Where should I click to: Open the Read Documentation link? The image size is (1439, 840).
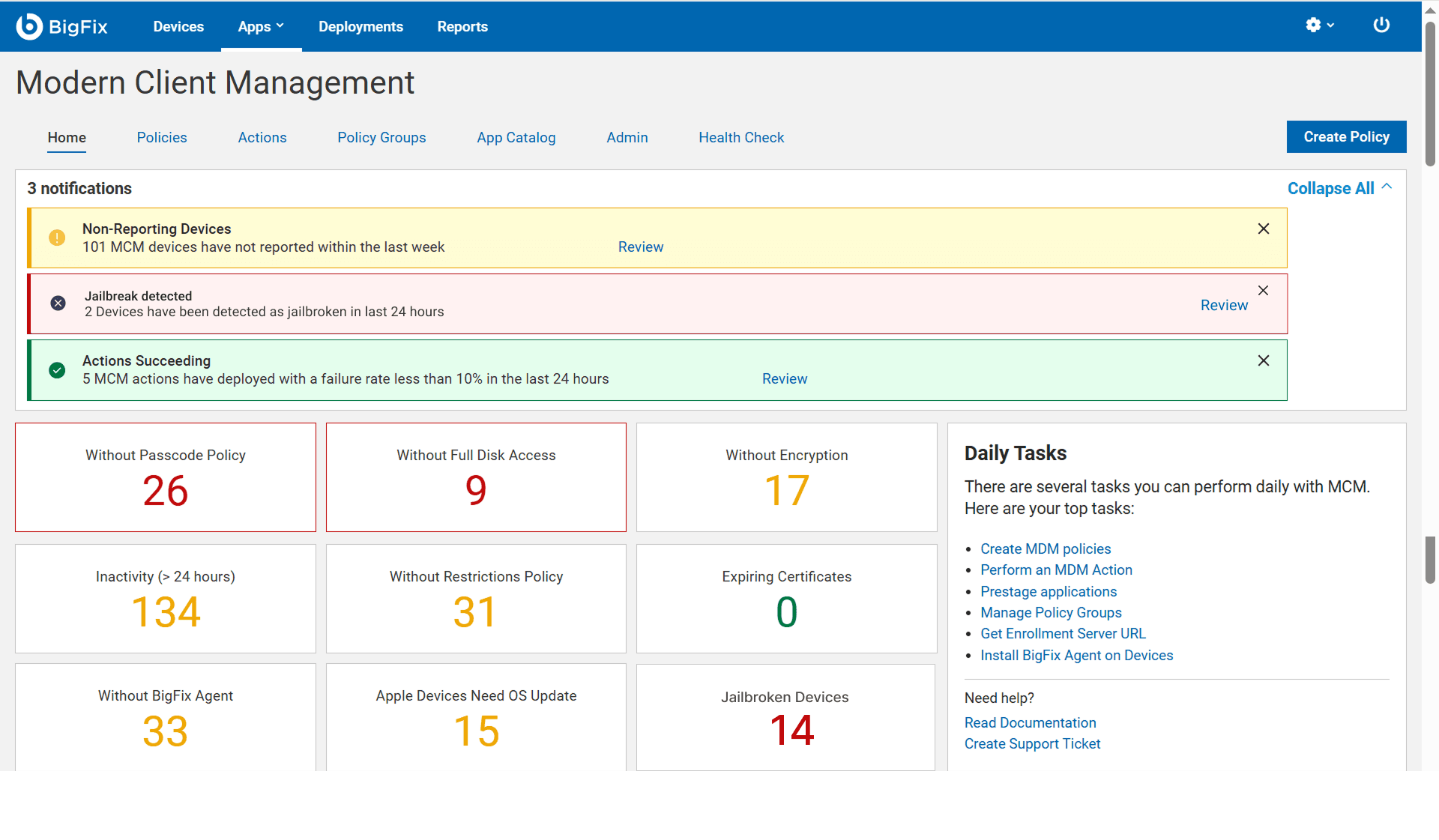1030,723
